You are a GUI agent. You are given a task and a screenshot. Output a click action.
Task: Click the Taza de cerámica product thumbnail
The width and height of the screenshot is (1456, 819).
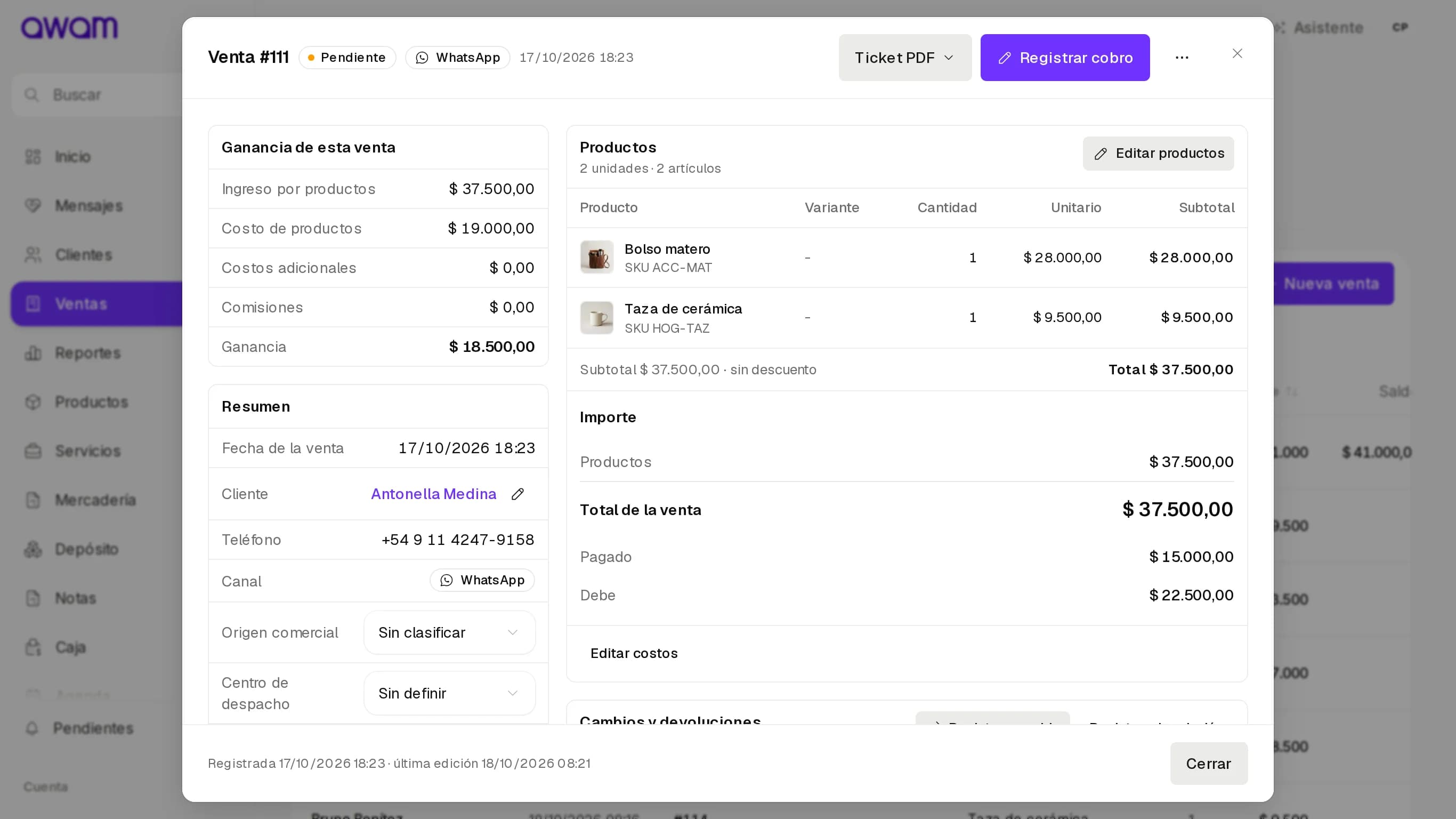(597, 318)
